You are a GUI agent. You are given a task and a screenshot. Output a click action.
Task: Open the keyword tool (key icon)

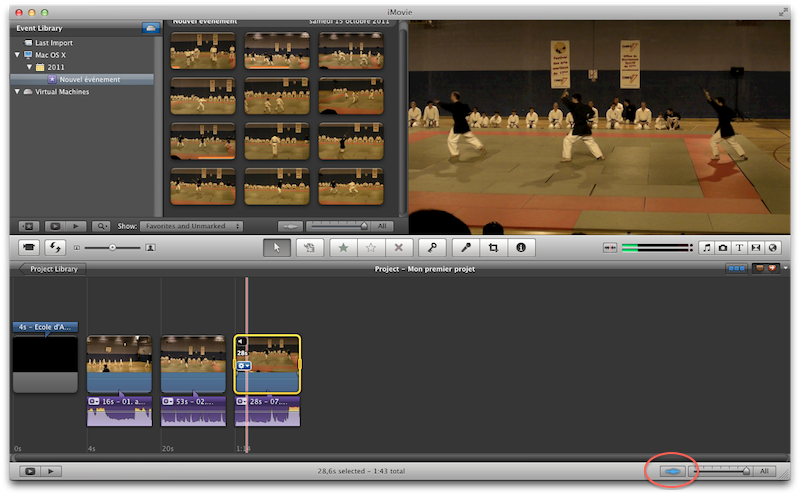(432, 248)
